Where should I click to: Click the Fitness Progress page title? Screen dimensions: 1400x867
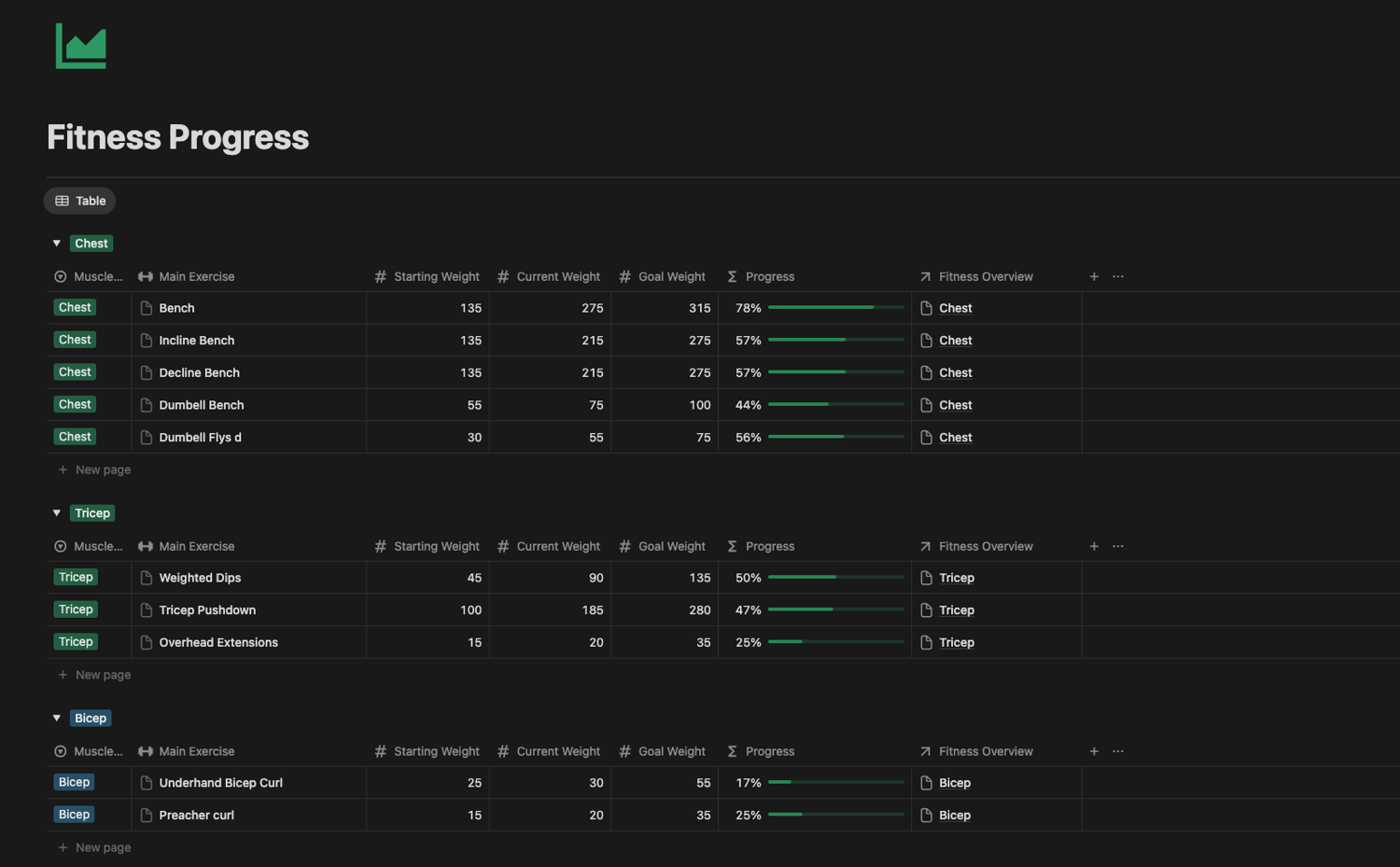point(178,137)
